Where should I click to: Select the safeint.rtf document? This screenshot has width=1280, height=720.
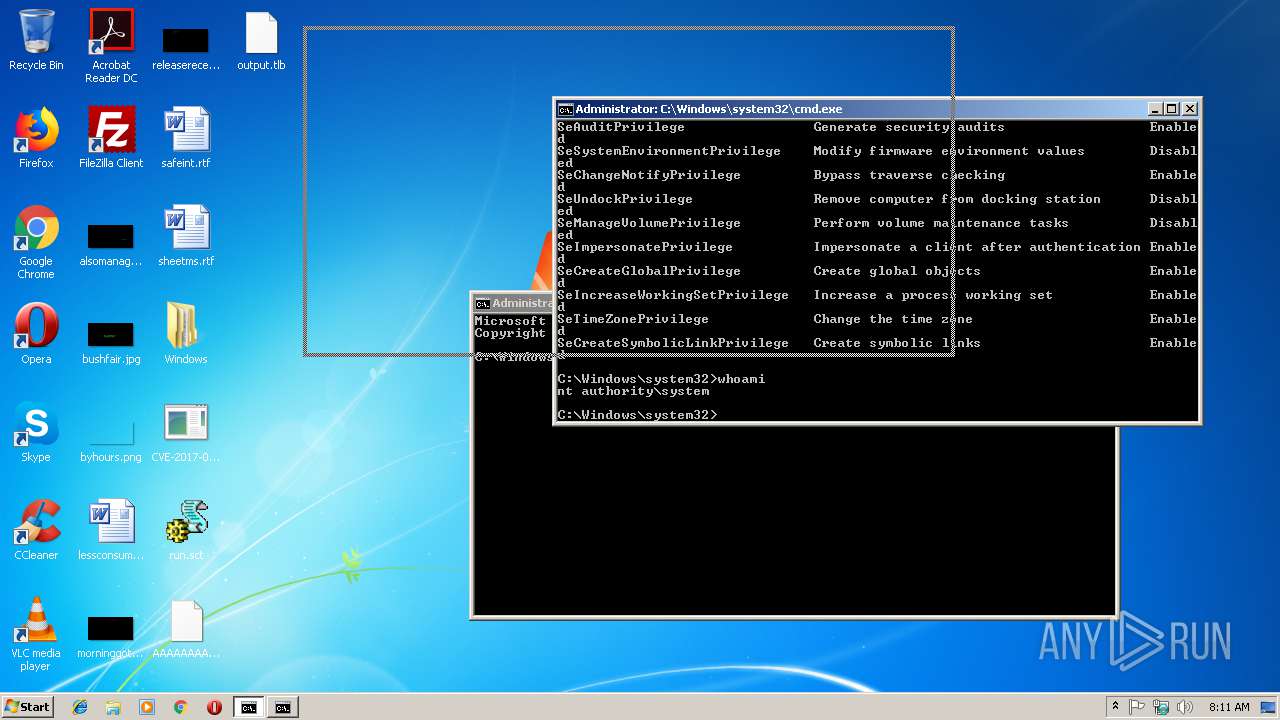186,138
